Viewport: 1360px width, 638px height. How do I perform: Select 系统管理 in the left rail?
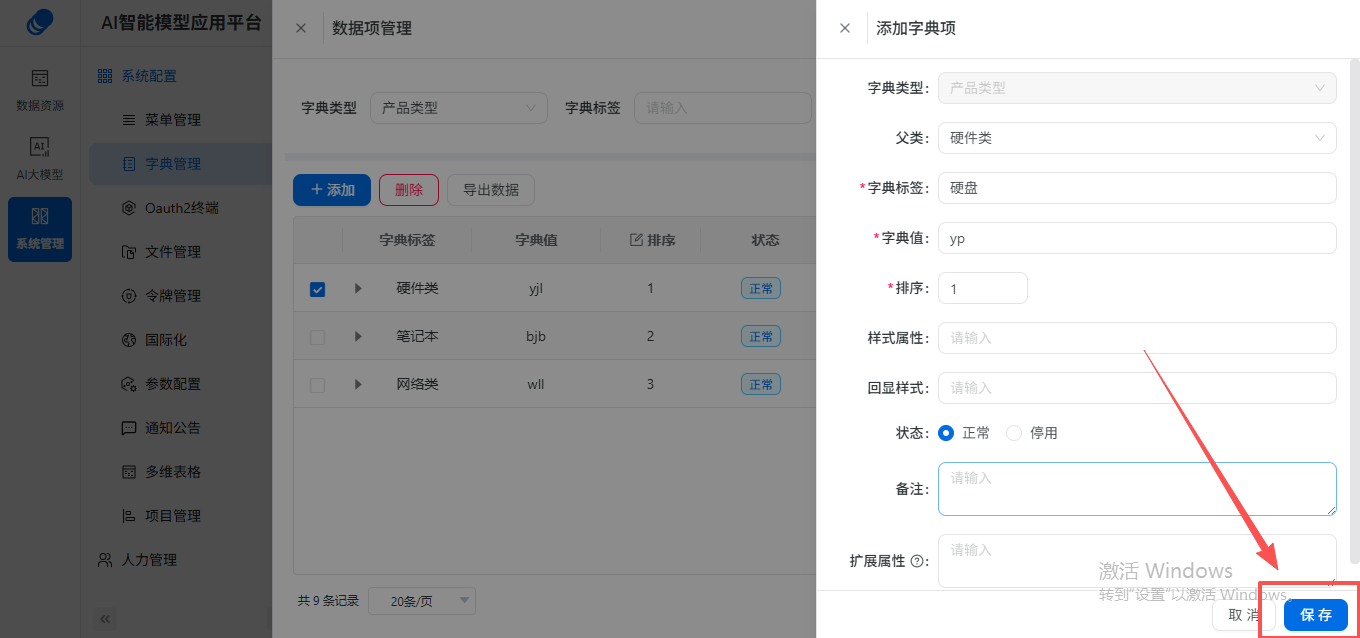tap(40, 229)
